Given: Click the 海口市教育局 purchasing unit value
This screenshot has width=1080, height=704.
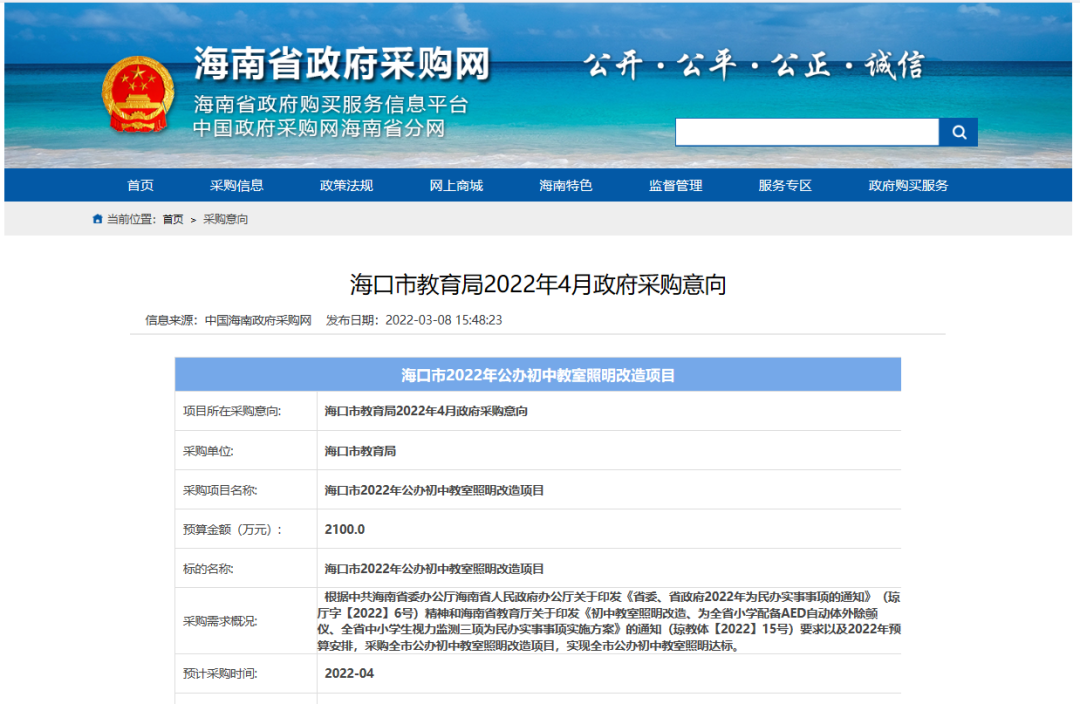Looking at the screenshot, I should point(360,451).
